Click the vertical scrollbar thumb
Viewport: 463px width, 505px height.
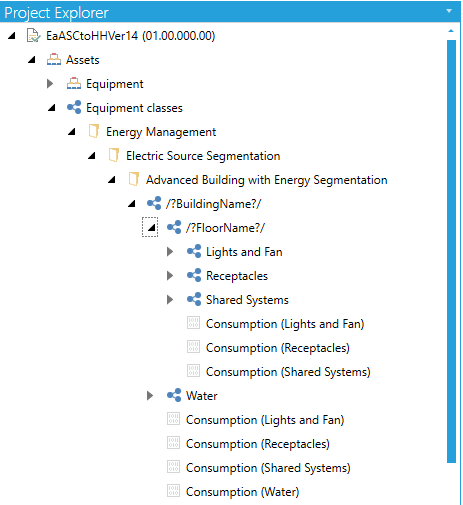[451, 251]
